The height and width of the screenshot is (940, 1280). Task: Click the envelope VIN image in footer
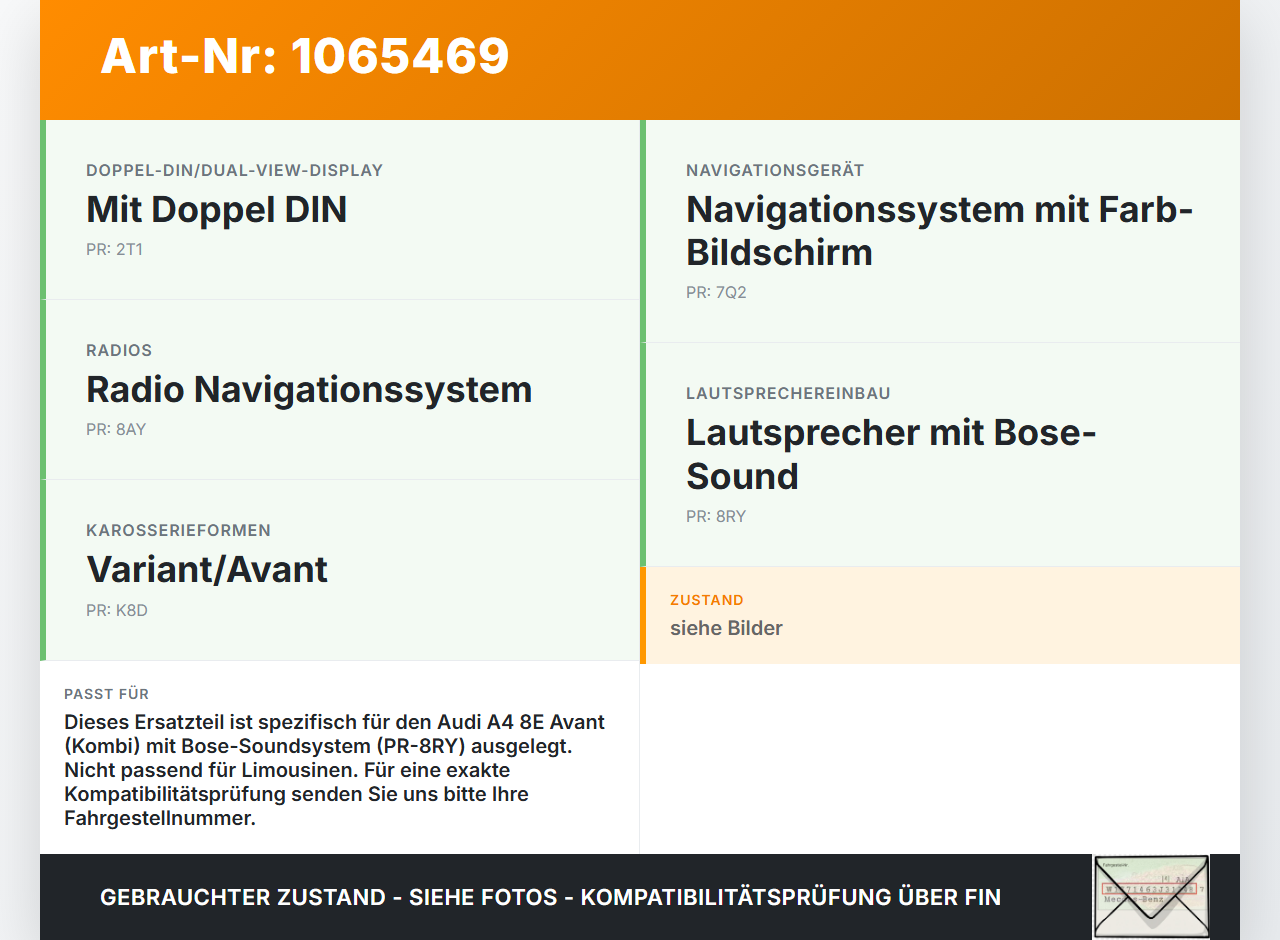[x=1151, y=896]
